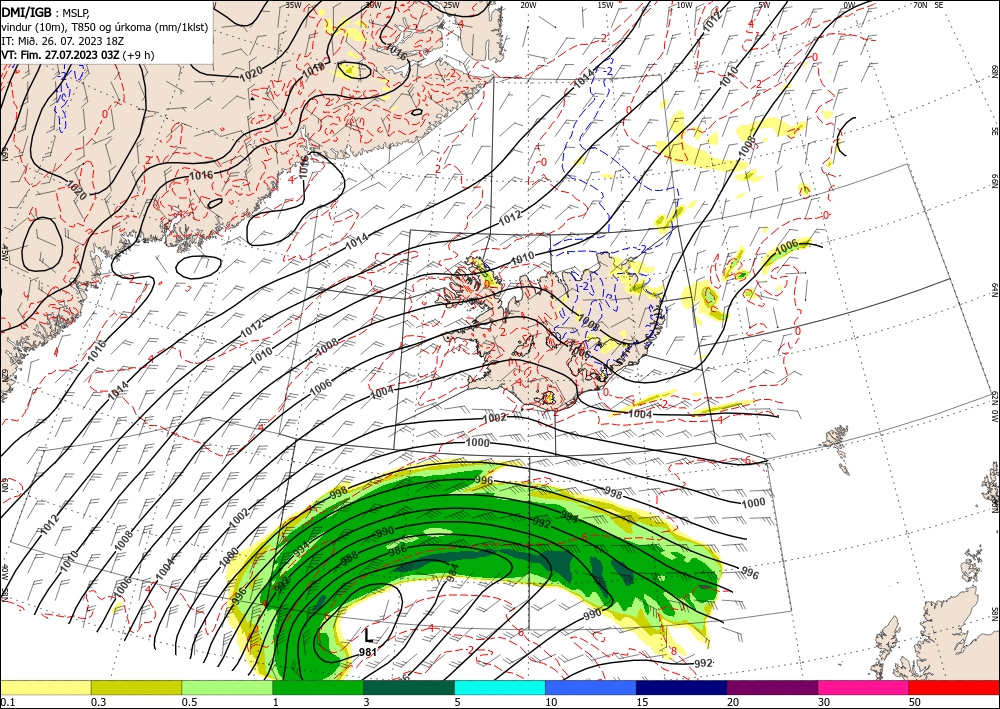1000x709 pixels.
Task: Click the '5W' longitude label
Action: coord(764,5)
